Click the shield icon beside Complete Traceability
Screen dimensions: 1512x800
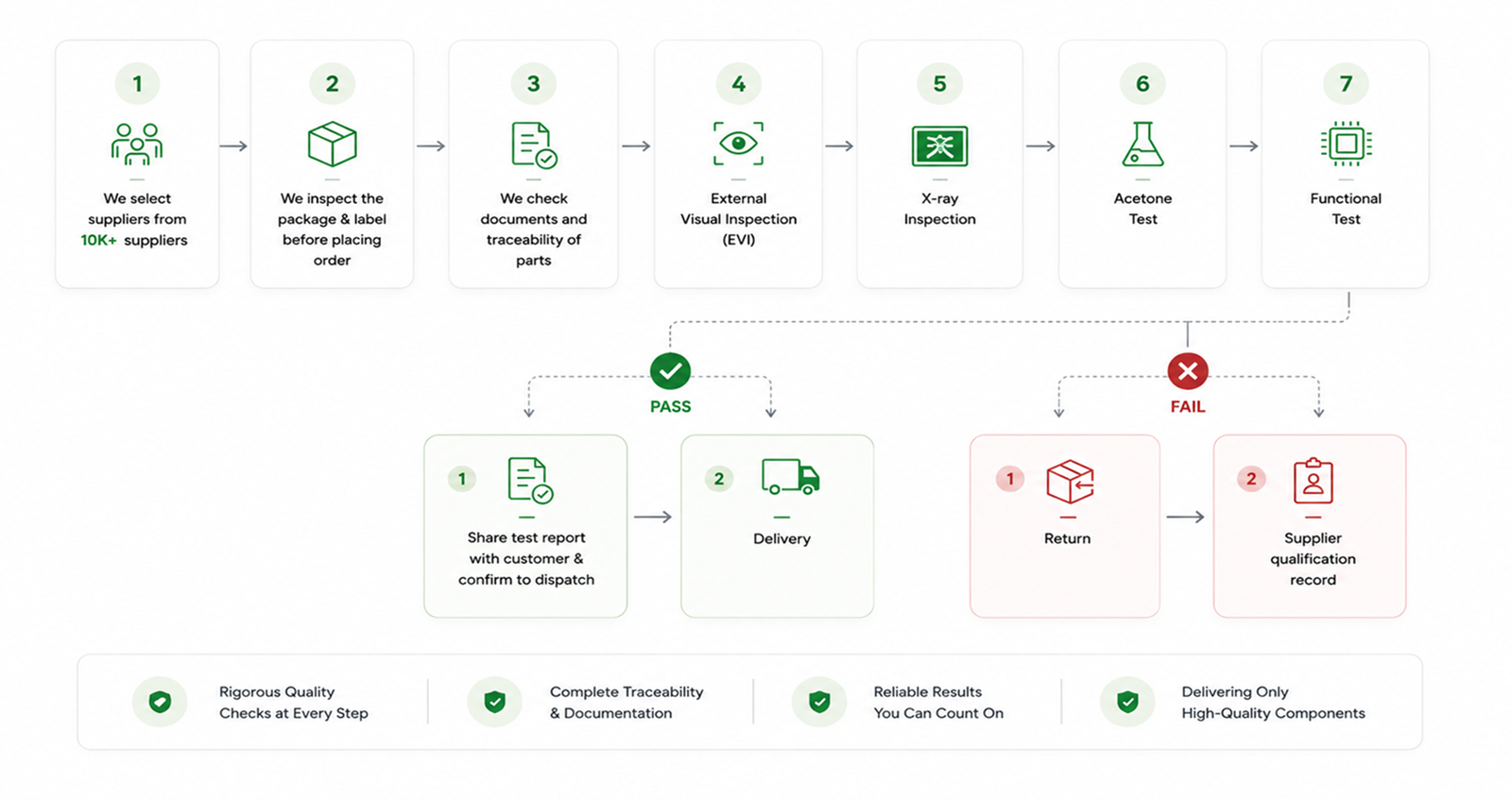494,702
